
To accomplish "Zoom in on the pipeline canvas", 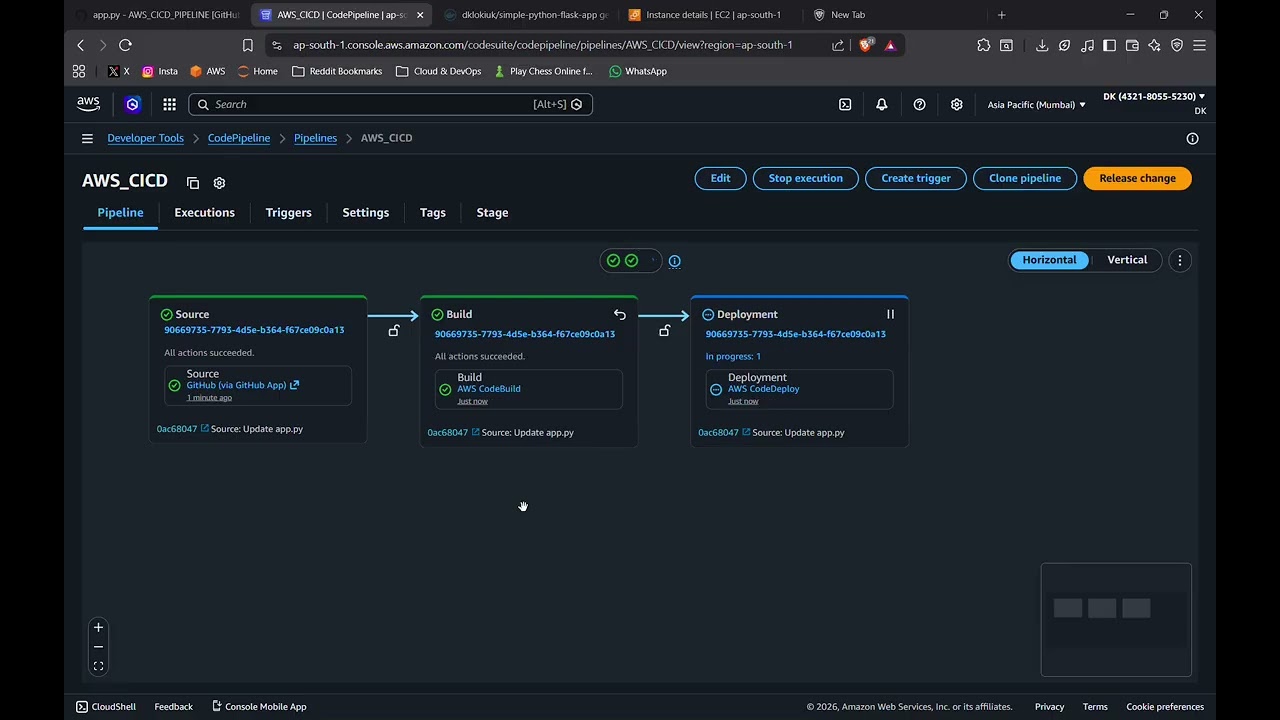I will coord(98,628).
